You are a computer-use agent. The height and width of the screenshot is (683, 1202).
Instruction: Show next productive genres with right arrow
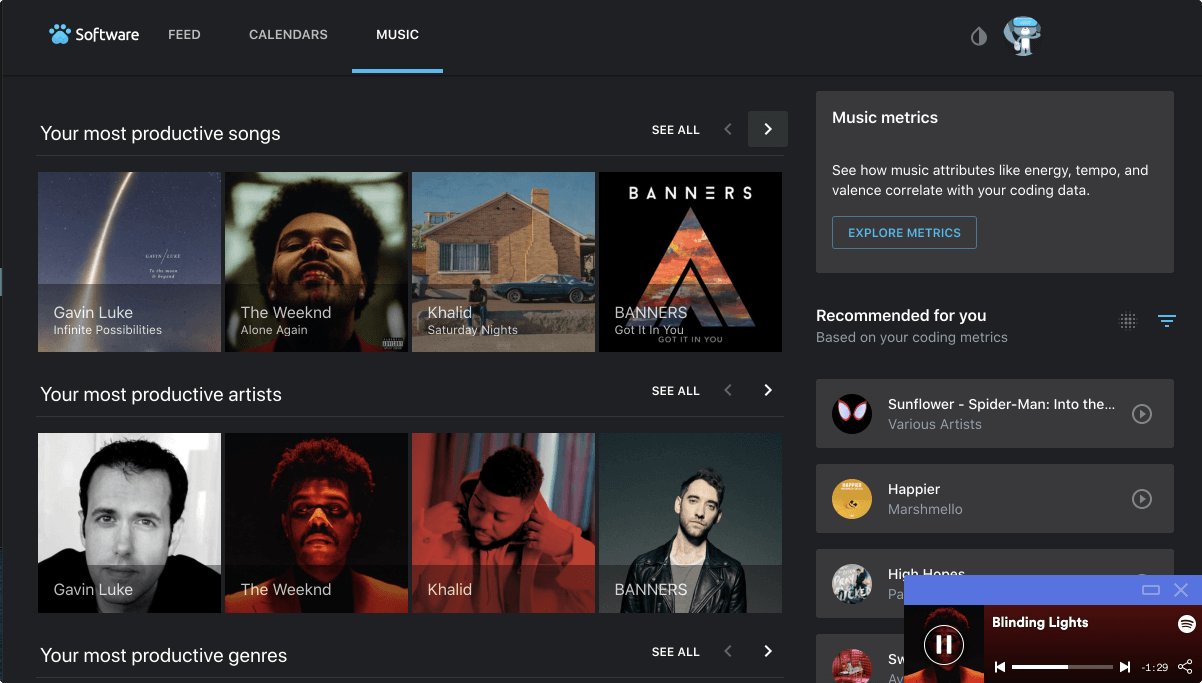click(x=767, y=651)
